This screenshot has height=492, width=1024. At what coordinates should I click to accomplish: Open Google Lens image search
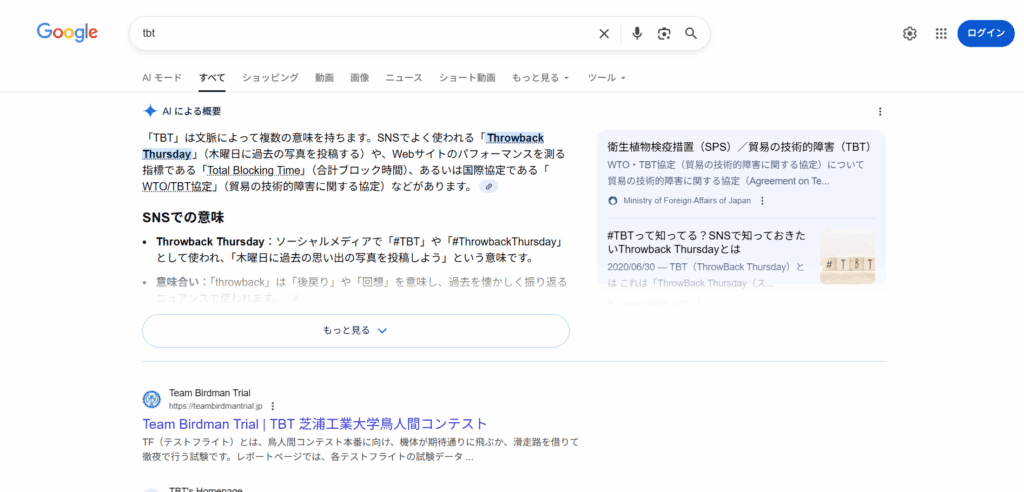click(x=664, y=33)
